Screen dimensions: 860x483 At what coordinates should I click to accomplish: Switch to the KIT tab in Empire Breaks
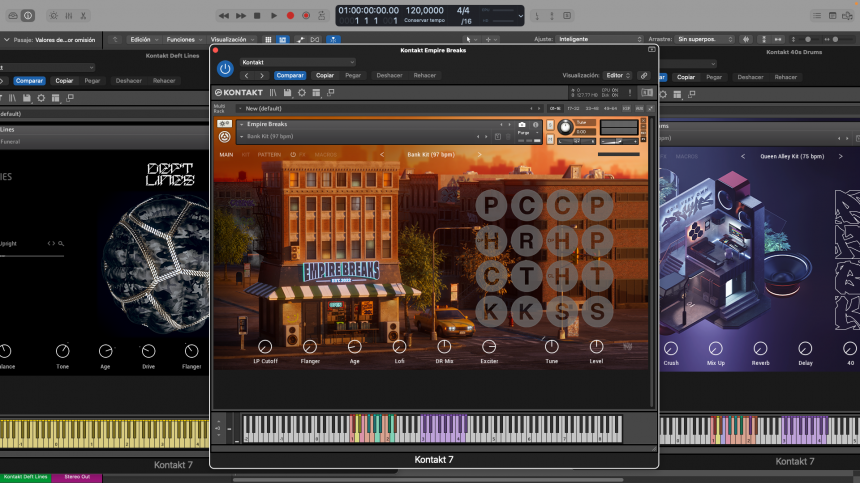click(246, 155)
